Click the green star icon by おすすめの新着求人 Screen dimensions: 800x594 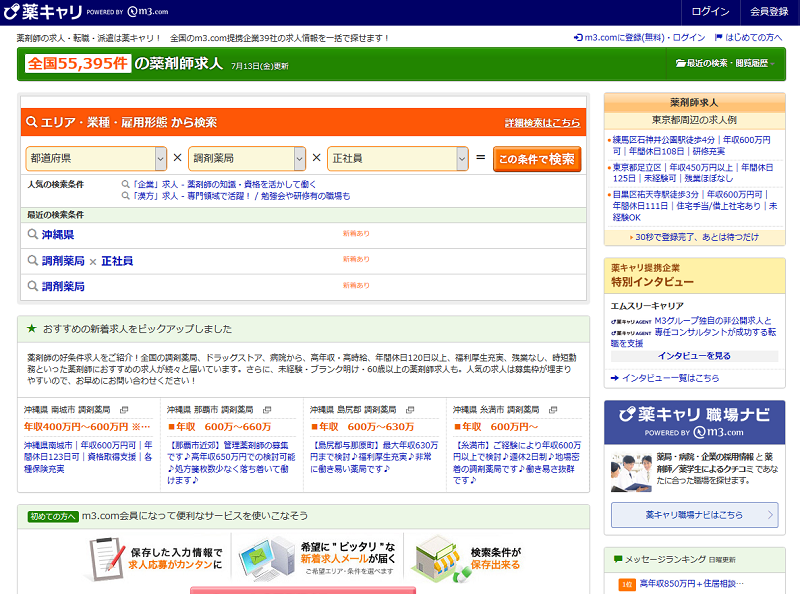pyautogui.click(x=32, y=329)
